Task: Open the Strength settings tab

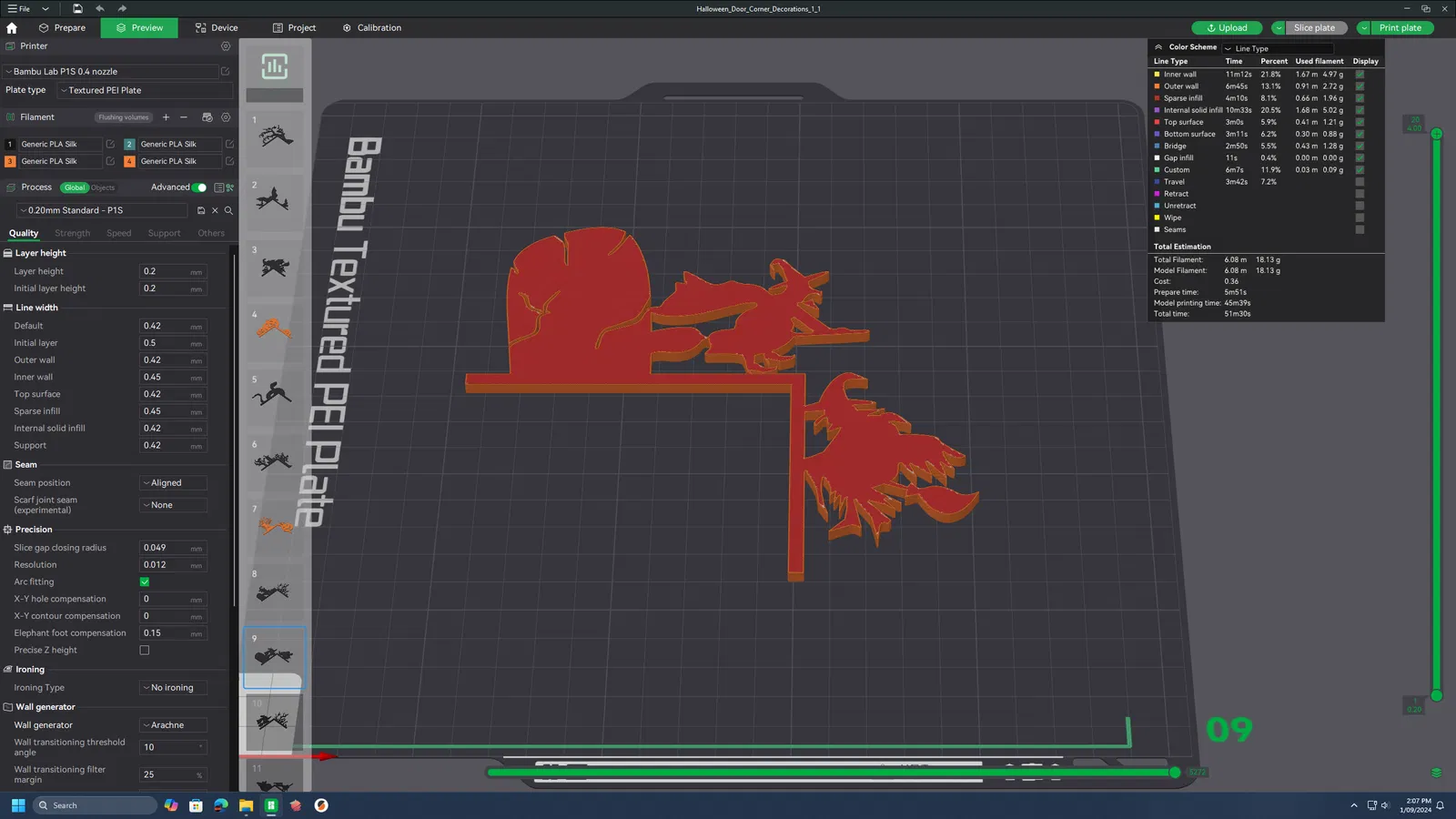Action: pos(73,233)
